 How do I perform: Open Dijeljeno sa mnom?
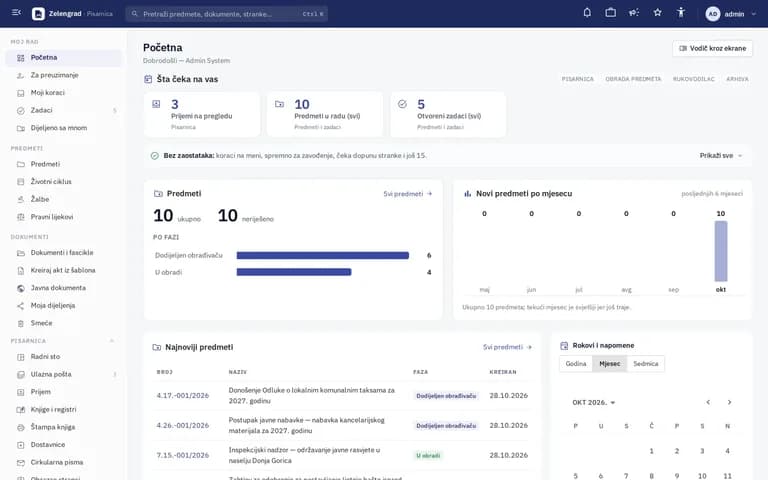pyautogui.click(x=64, y=128)
